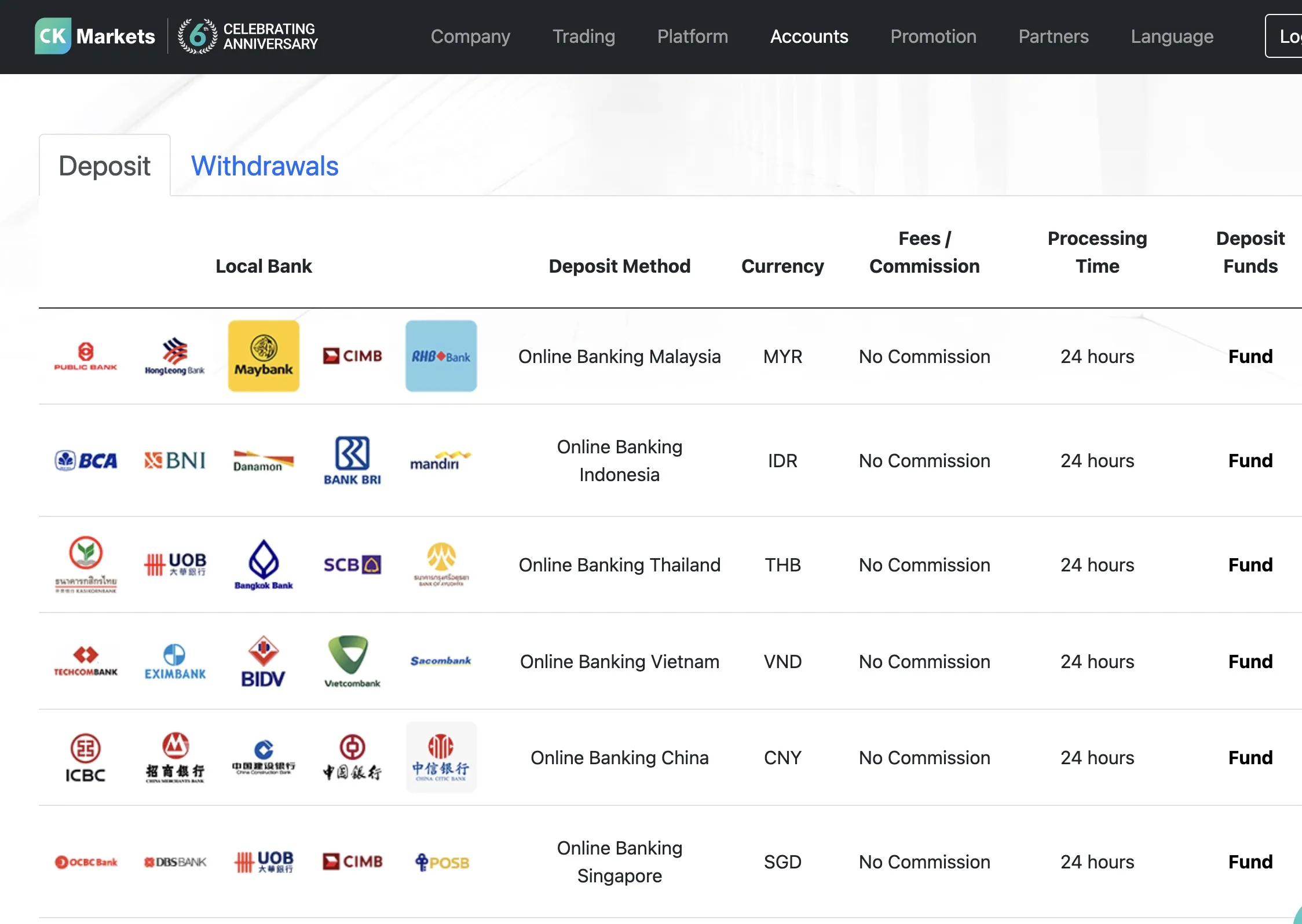
Task: Choose the BIDV bank logo
Action: click(264, 661)
